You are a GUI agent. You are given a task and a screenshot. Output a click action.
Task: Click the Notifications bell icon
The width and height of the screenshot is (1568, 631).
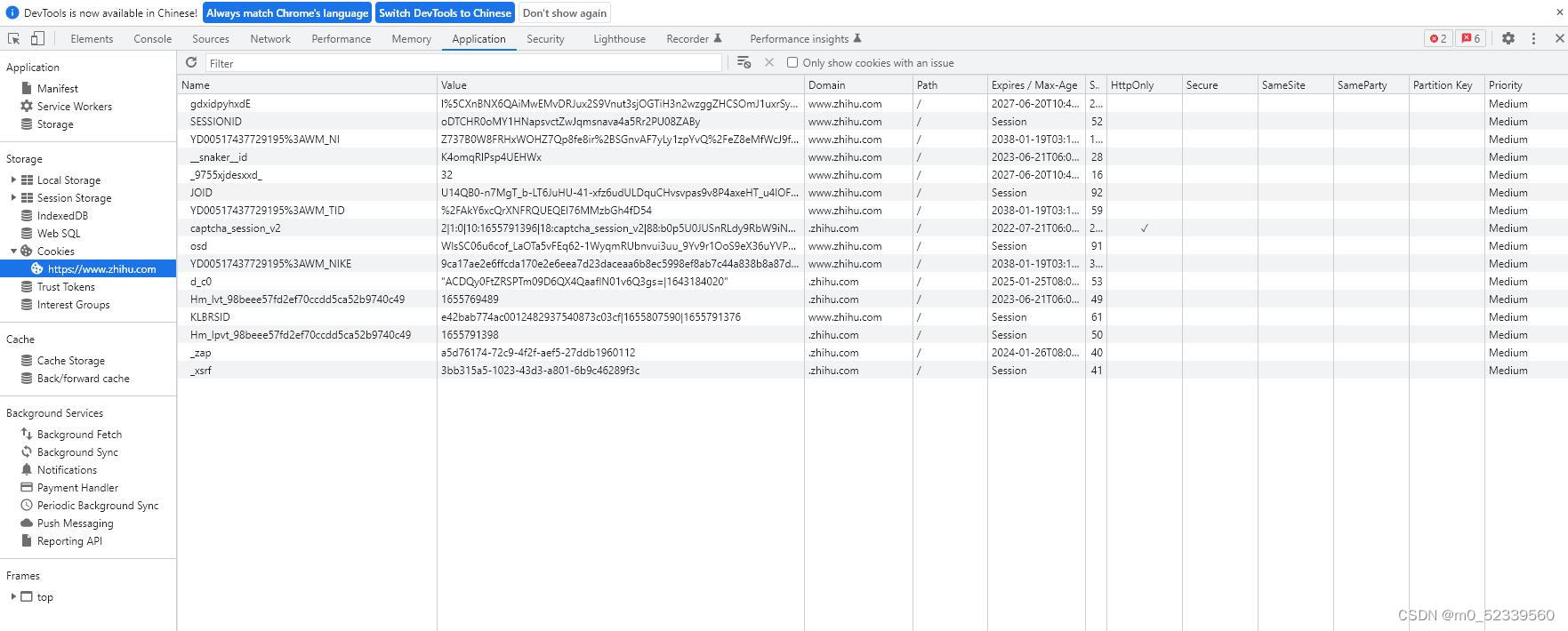(27, 469)
